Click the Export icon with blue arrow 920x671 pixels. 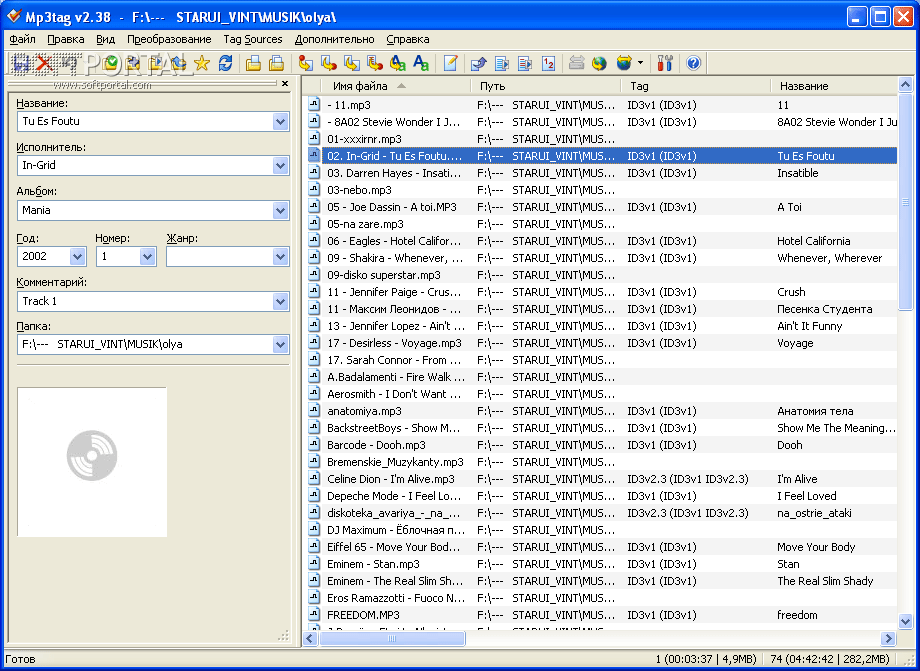coord(479,63)
